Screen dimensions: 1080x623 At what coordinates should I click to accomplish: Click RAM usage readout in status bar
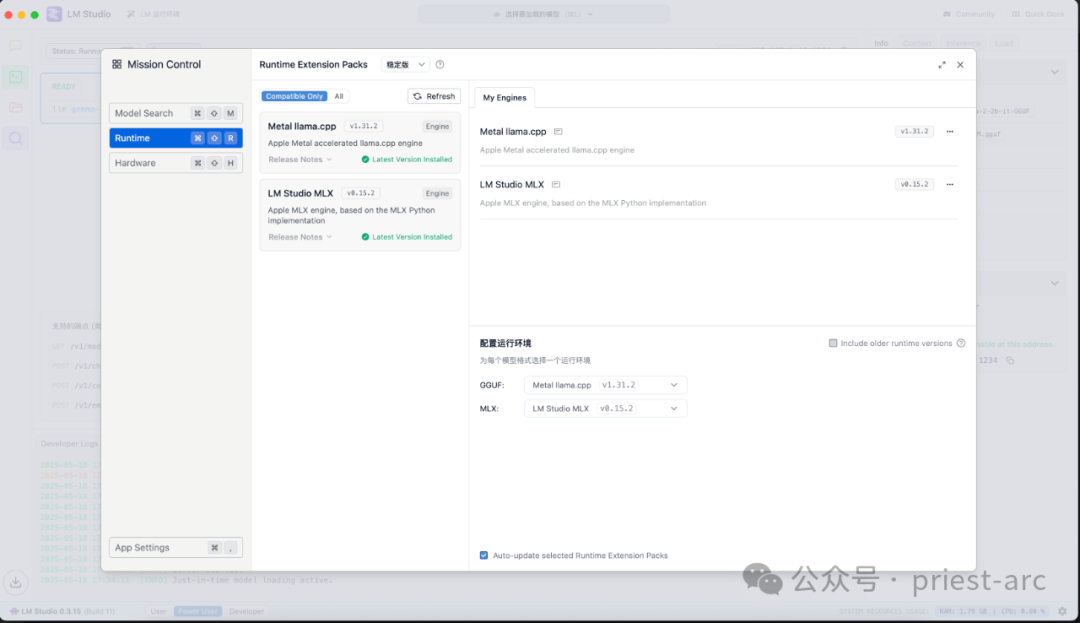[x=964, y=611]
